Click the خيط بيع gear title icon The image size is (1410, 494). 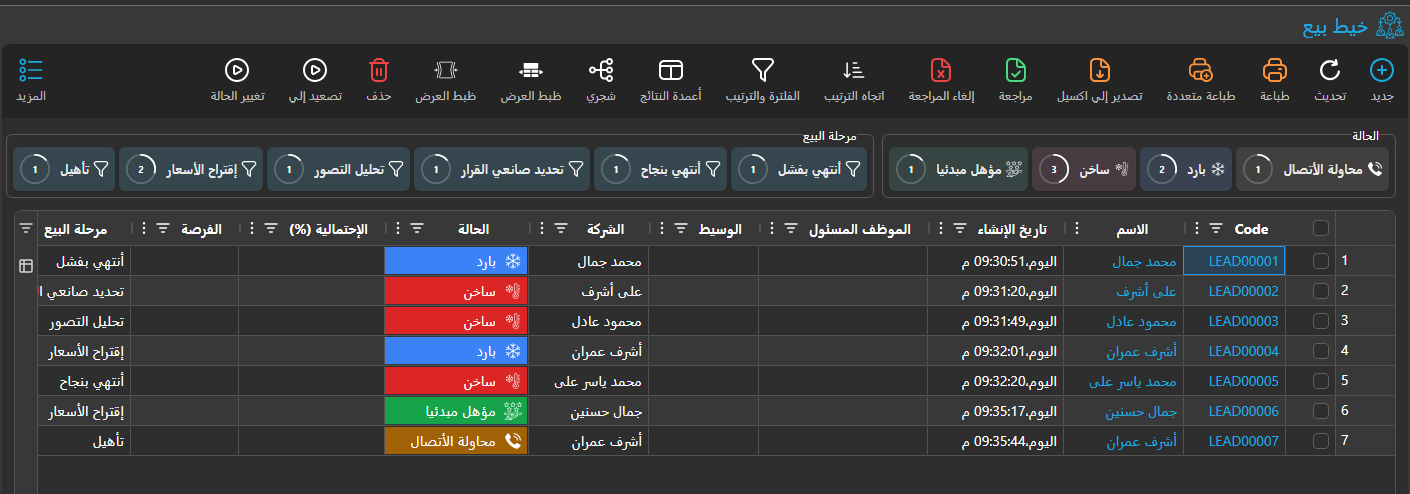pos(1389,26)
